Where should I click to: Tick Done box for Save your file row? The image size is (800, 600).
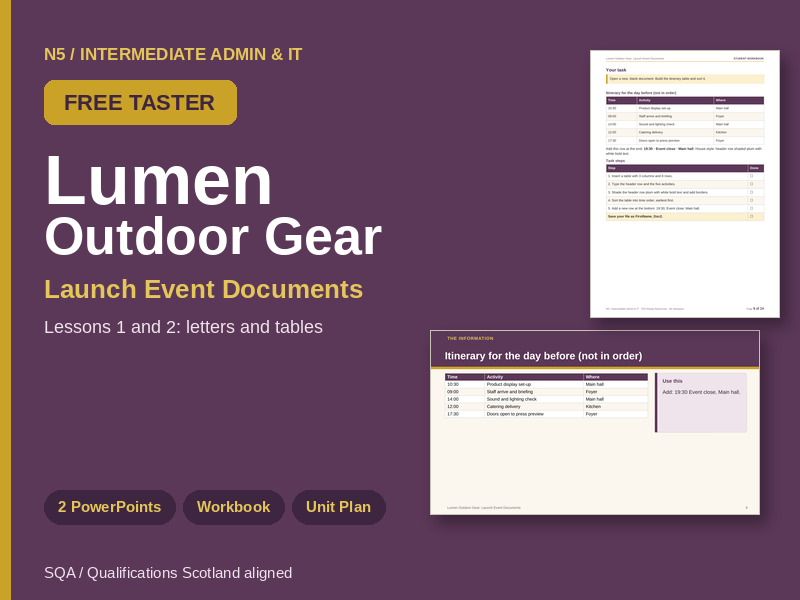752,216
